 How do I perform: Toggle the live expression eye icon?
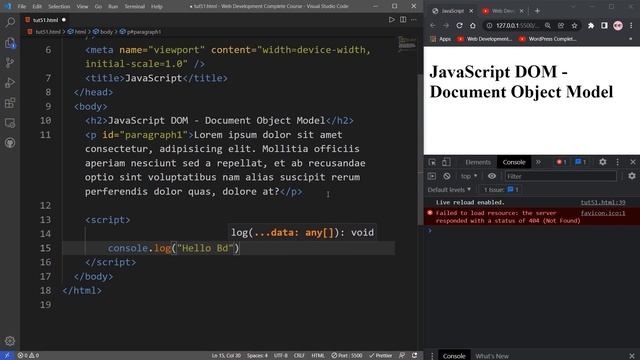pyautogui.click(x=492, y=176)
